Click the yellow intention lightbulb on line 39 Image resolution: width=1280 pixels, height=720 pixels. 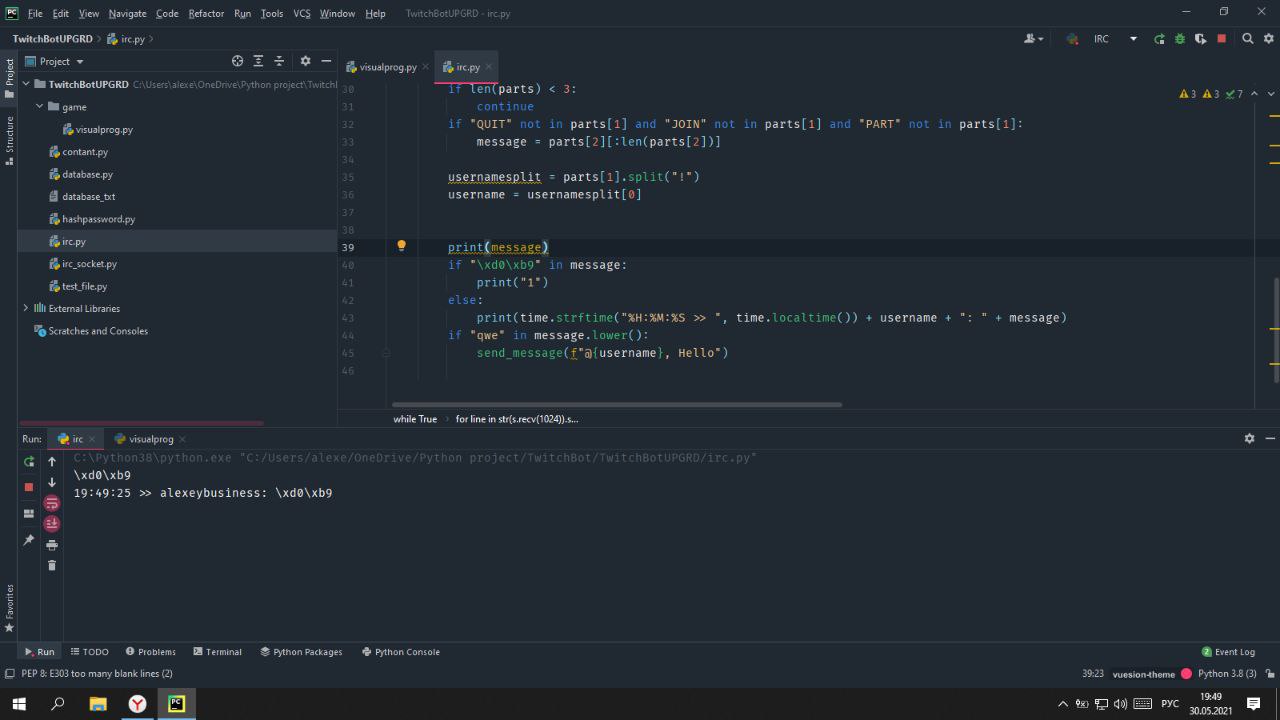tap(401, 246)
